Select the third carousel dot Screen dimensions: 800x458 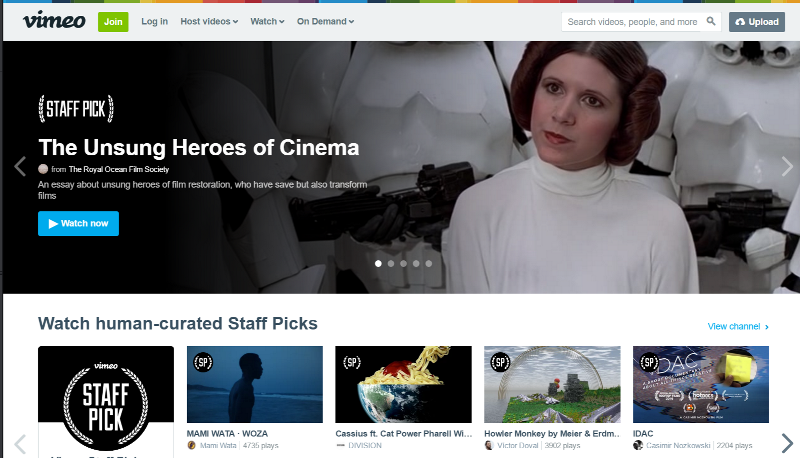(404, 264)
